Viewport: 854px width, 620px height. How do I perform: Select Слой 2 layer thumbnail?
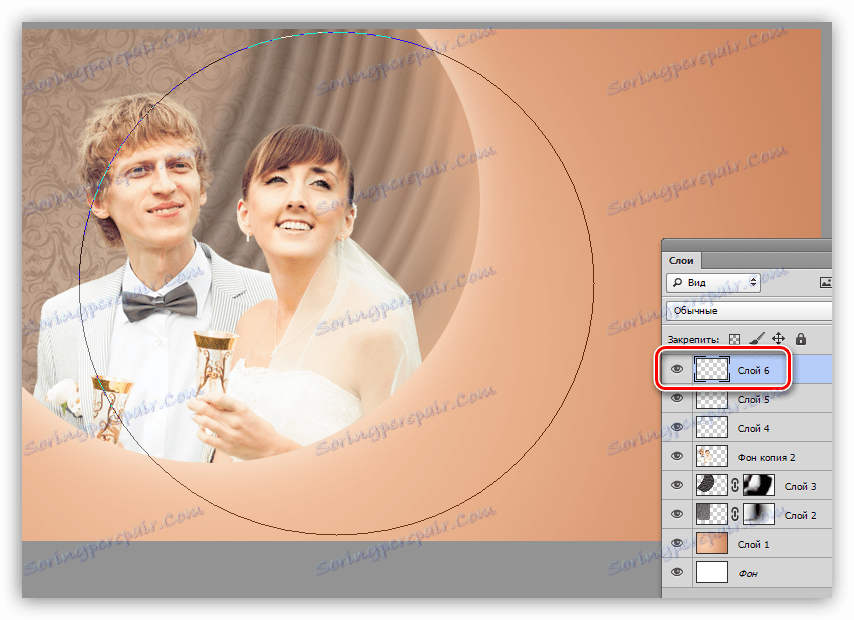pyautogui.click(x=711, y=514)
